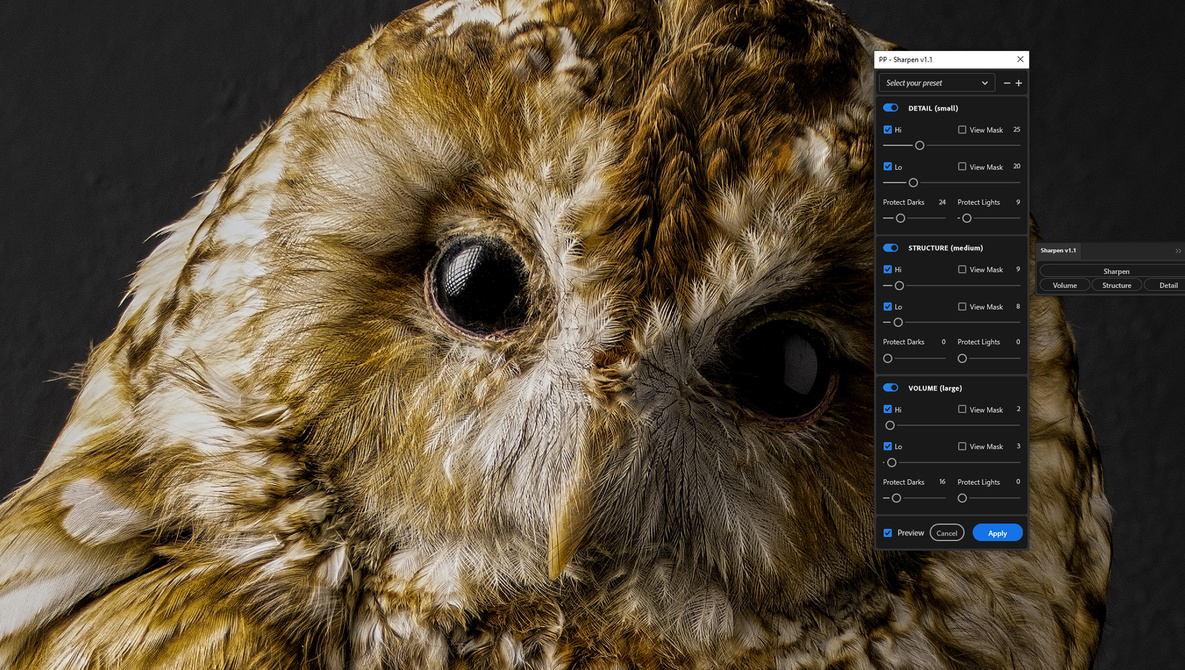
Task: Enable View Mask for VOLUME Hi
Action: point(962,409)
